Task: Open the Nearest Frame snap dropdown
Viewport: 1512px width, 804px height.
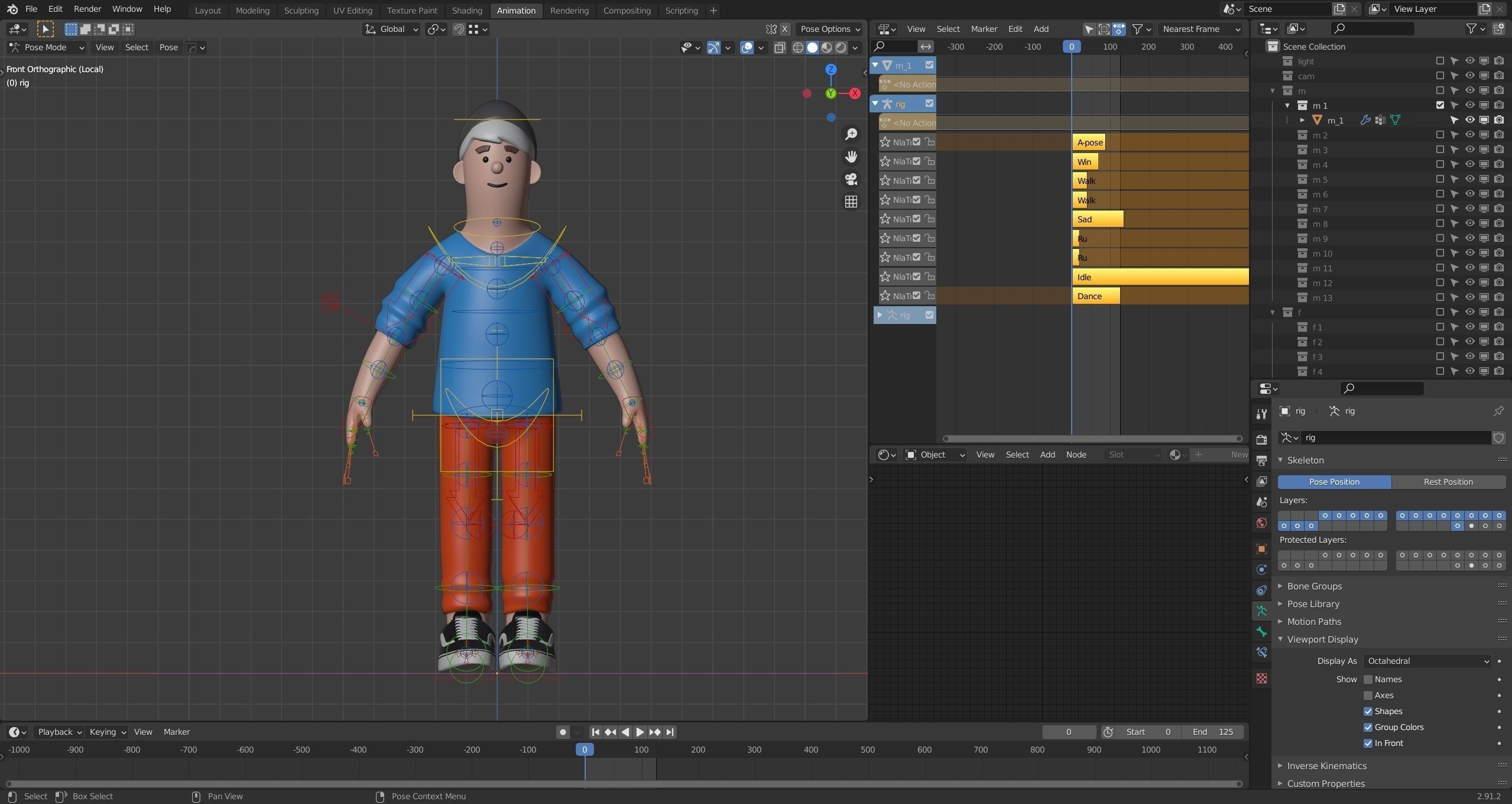Action: [1201, 29]
